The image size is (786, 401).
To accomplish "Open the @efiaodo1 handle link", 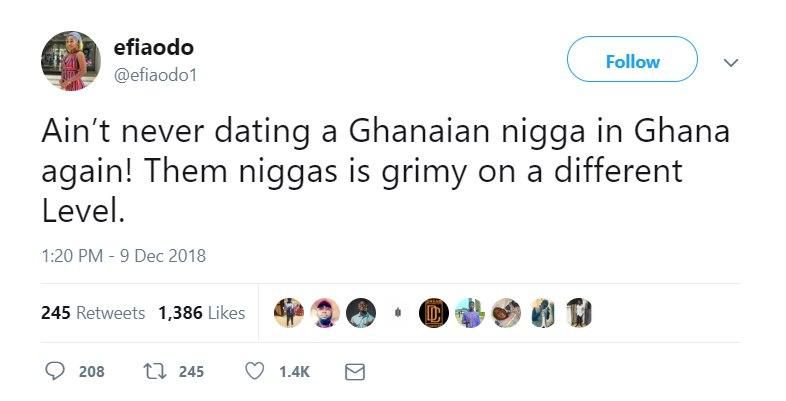I will point(155,76).
